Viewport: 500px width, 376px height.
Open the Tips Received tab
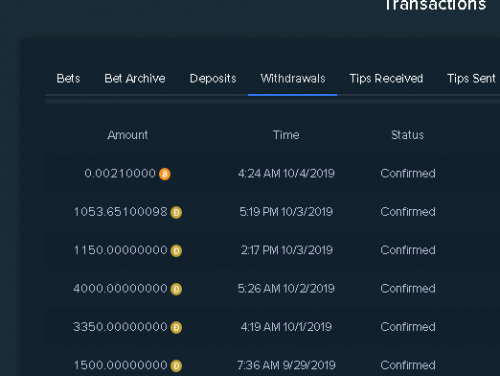[386, 79]
